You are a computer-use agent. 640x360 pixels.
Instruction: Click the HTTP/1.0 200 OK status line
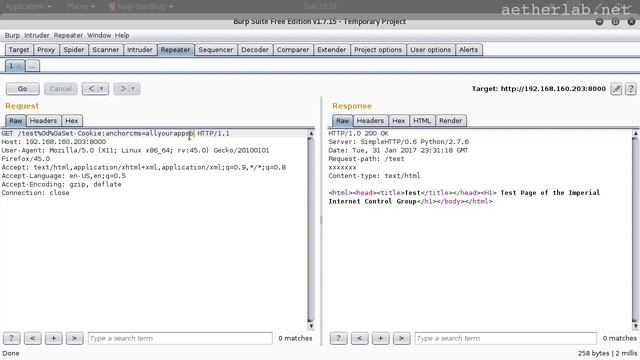pos(358,133)
